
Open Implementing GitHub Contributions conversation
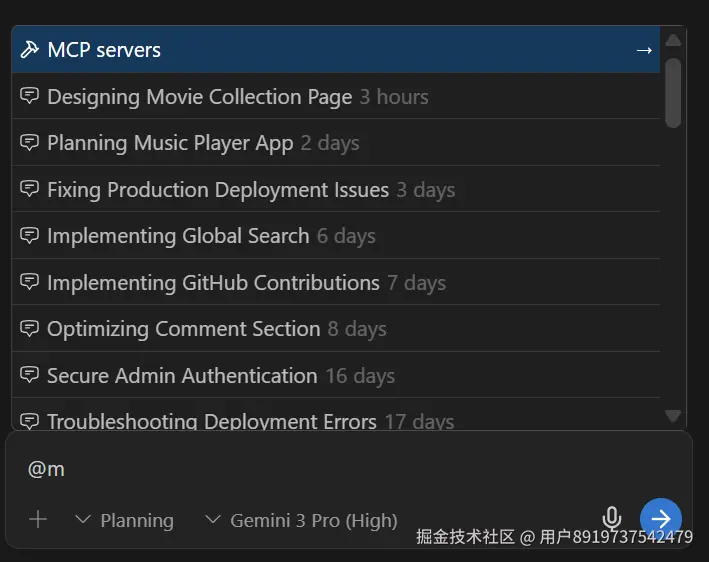(213, 283)
